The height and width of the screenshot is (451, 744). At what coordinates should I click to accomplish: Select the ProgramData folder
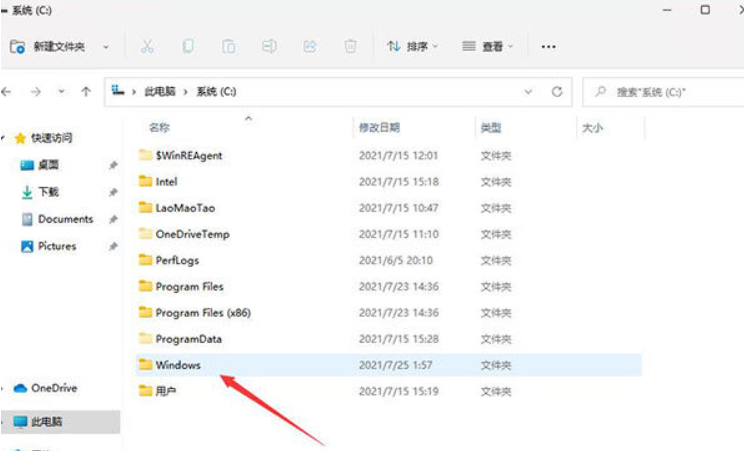(x=389, y=339)
